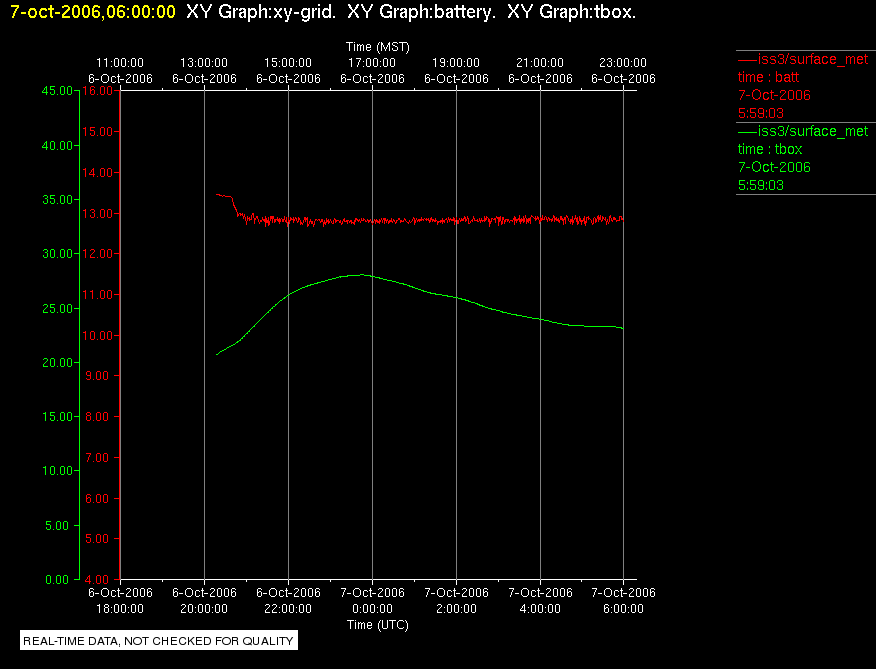The image size is (876, 669).
Task: Click the red batt legend entry
Action: (x=803, y=86)
